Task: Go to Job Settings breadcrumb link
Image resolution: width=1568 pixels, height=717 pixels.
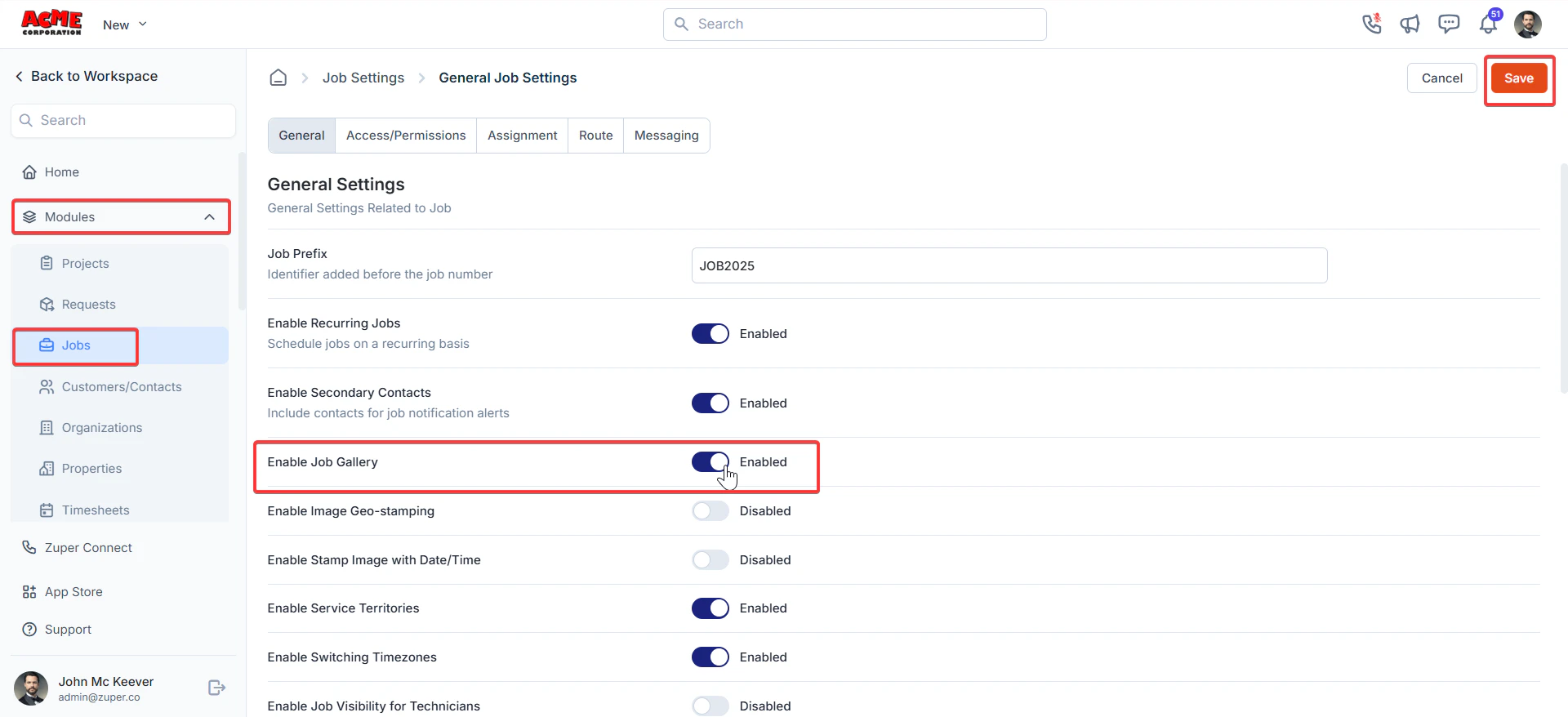Action: (363, 78)
